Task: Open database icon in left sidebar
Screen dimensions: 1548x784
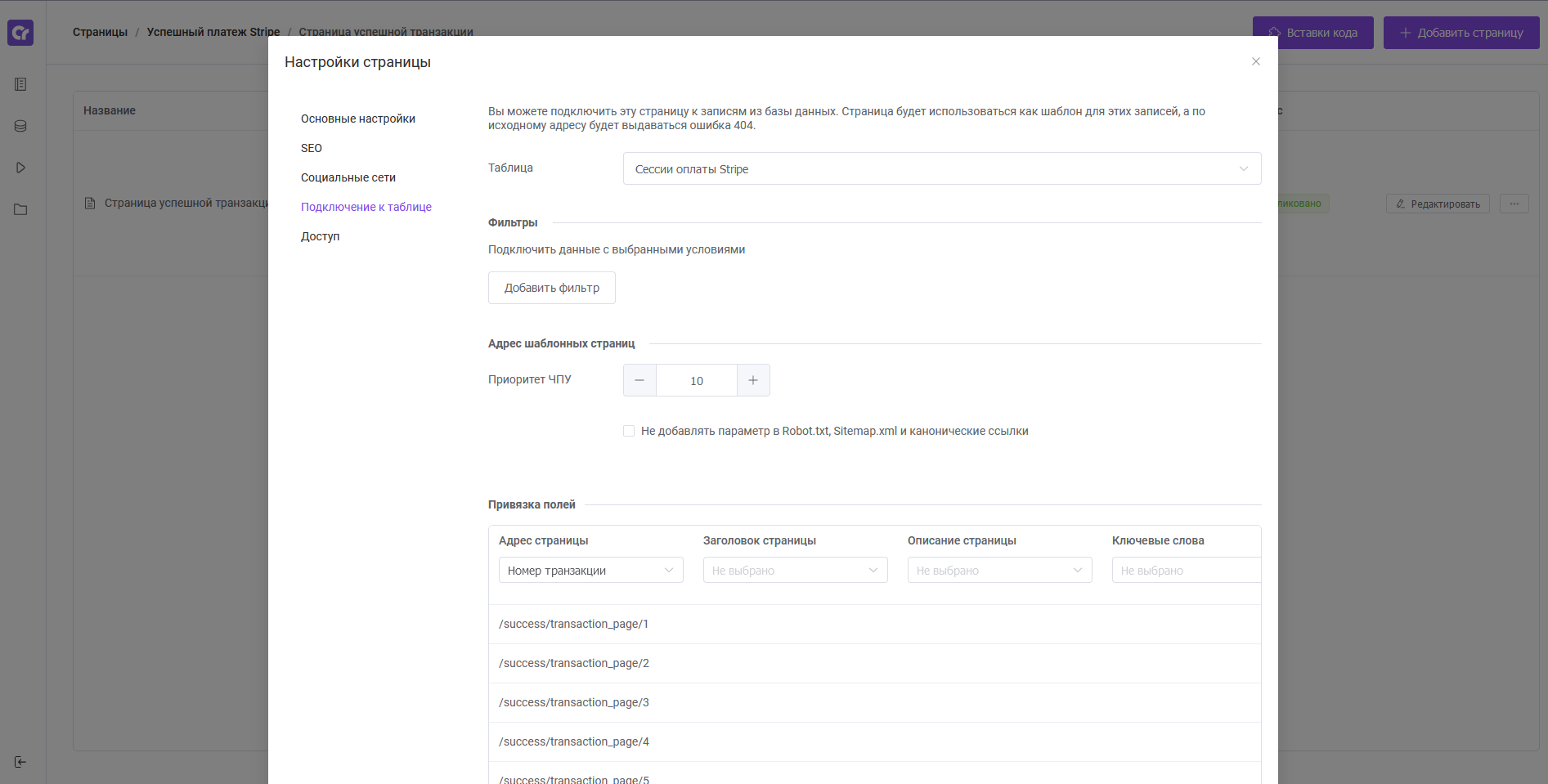Action: [x=20, y=126]
